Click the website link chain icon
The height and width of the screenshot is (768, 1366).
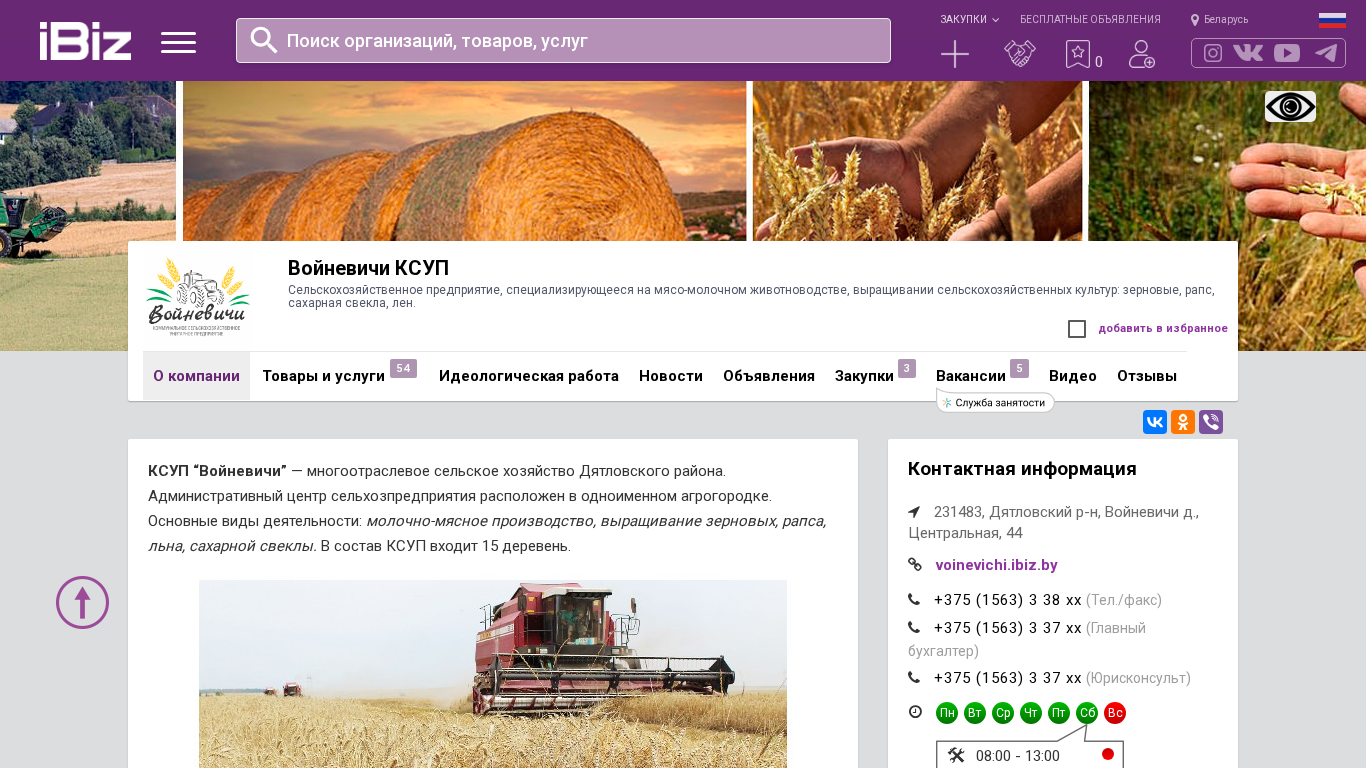click(914, 565)
